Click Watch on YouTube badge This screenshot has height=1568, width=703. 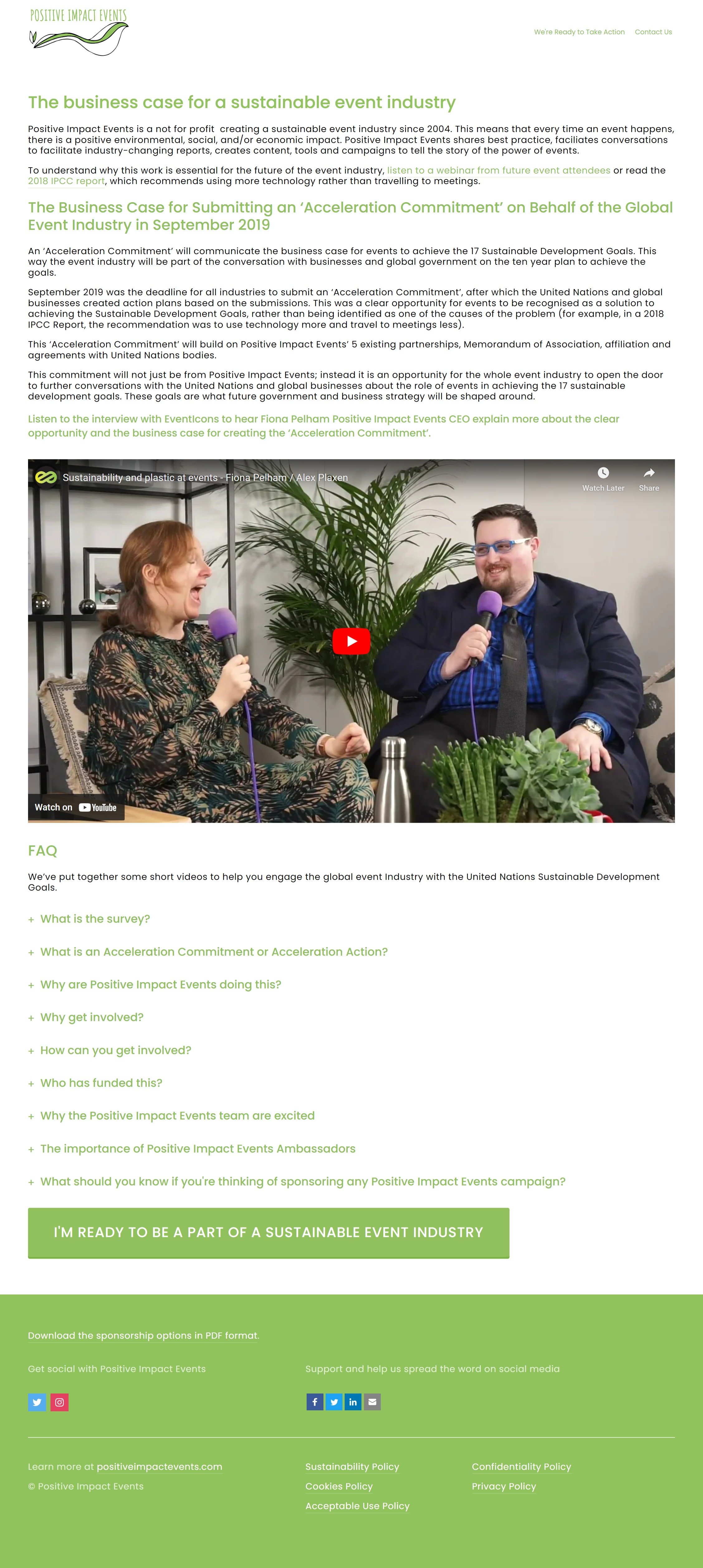click(x=76, y=807)
